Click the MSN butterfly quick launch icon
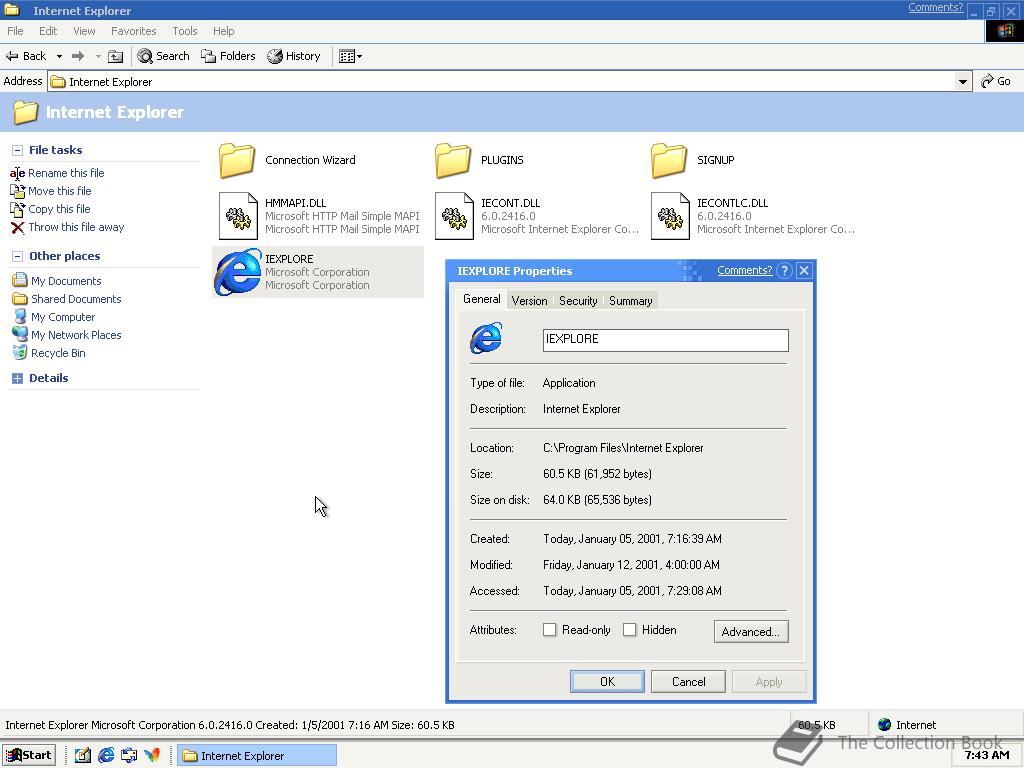1024x768 pixels. tap(152, 756)
